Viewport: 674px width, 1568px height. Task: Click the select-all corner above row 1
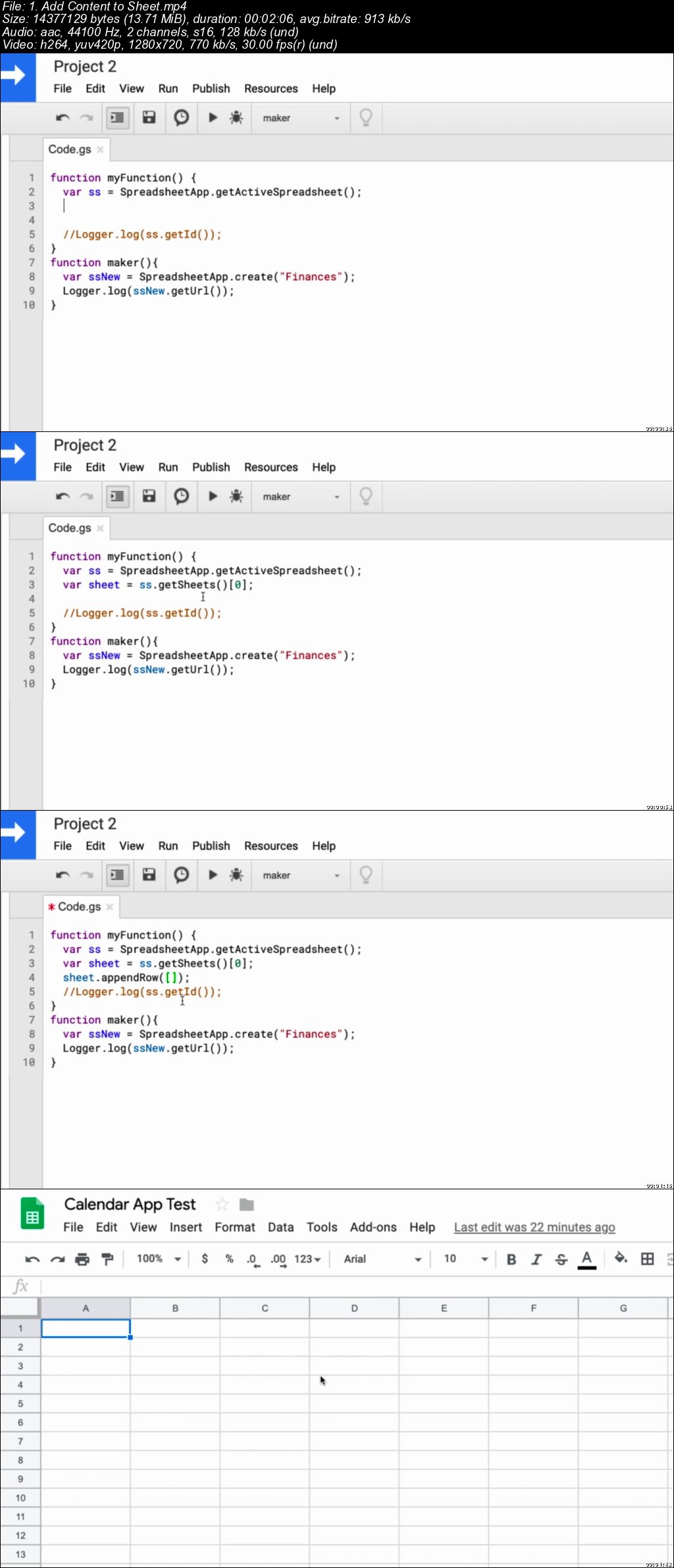click(20, 1308)
